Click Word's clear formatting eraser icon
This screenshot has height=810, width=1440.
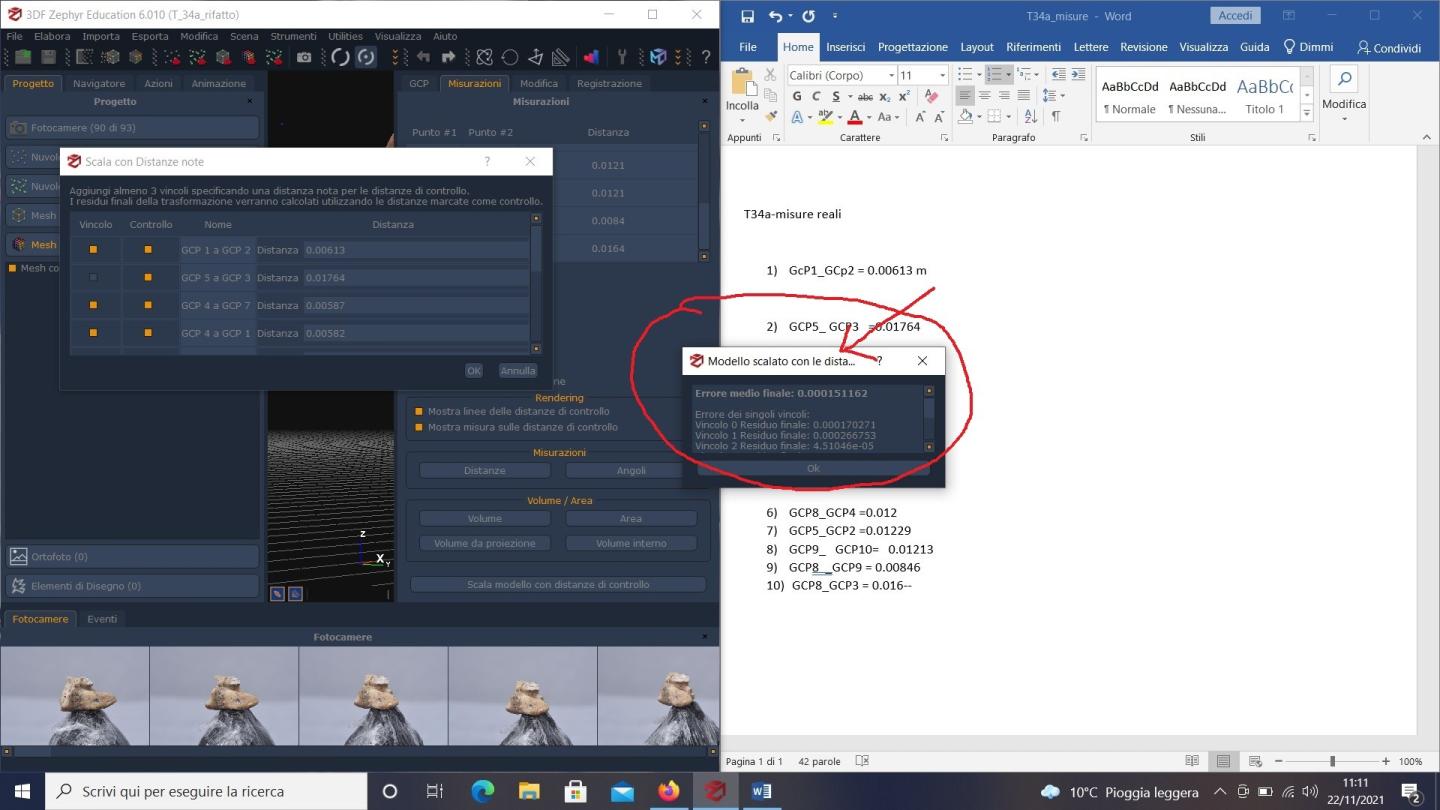click(932, 96)
